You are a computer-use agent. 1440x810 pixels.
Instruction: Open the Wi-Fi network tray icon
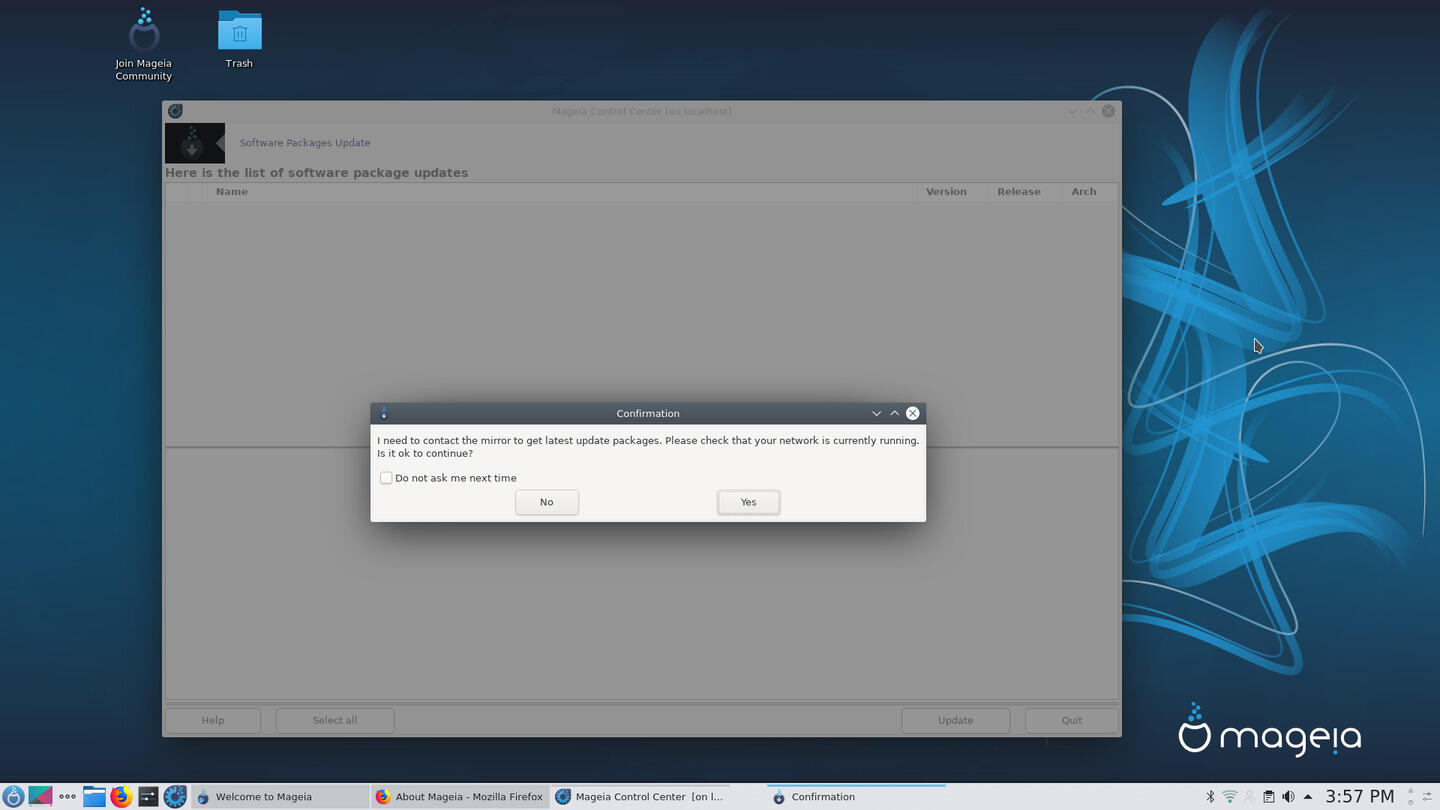pyautogui.click(x=1230, y=797)
